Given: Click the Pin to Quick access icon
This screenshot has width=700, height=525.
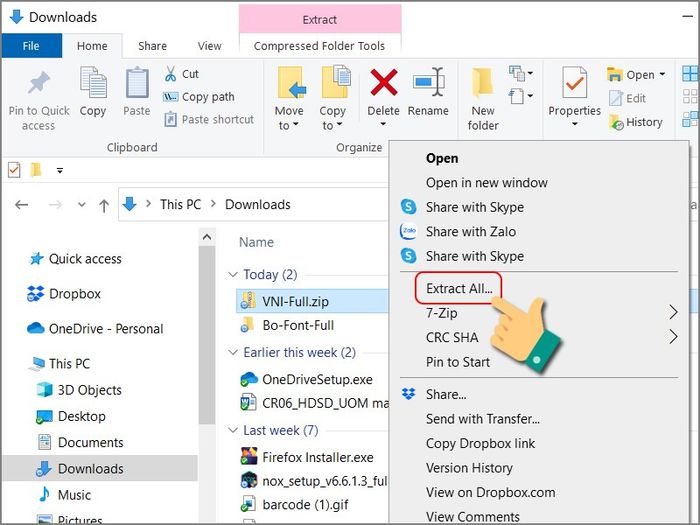Looking at the screenshot, I should pos(39,84).
